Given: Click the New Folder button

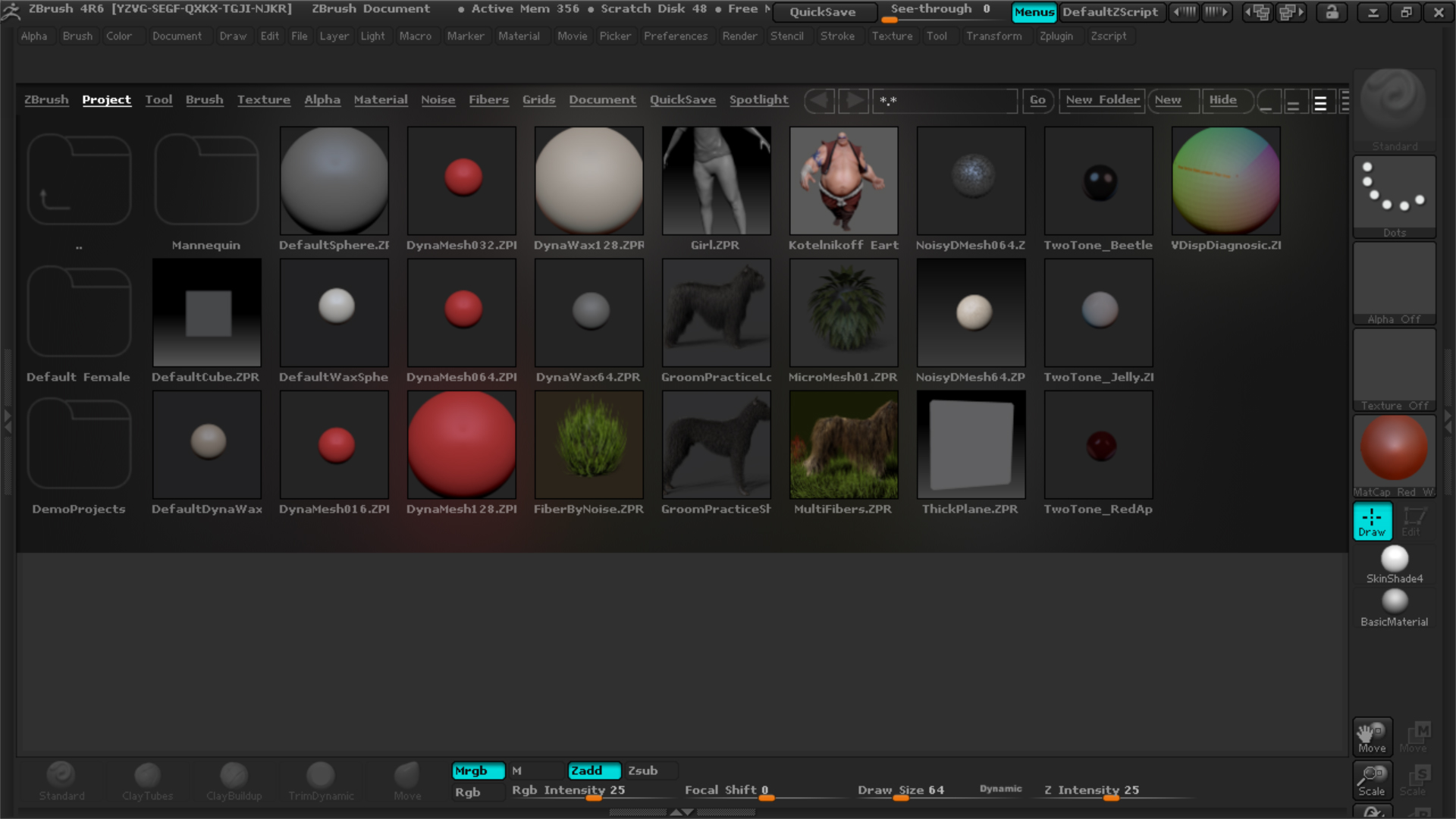Looking at the screenshot, I should pos(1102,99).
